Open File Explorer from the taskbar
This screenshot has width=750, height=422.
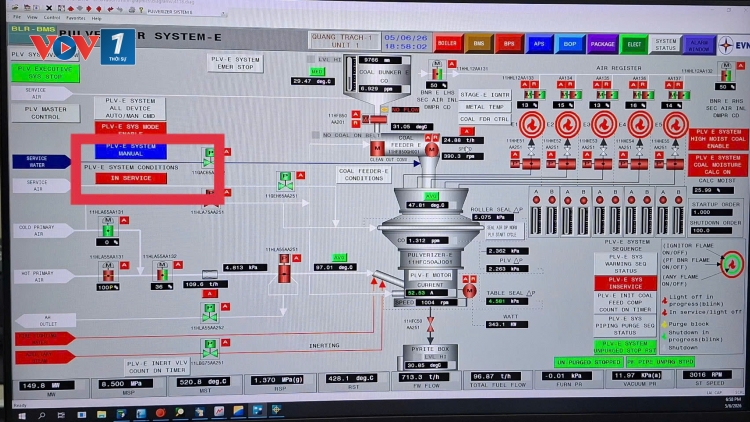click(x=101, y=414)
